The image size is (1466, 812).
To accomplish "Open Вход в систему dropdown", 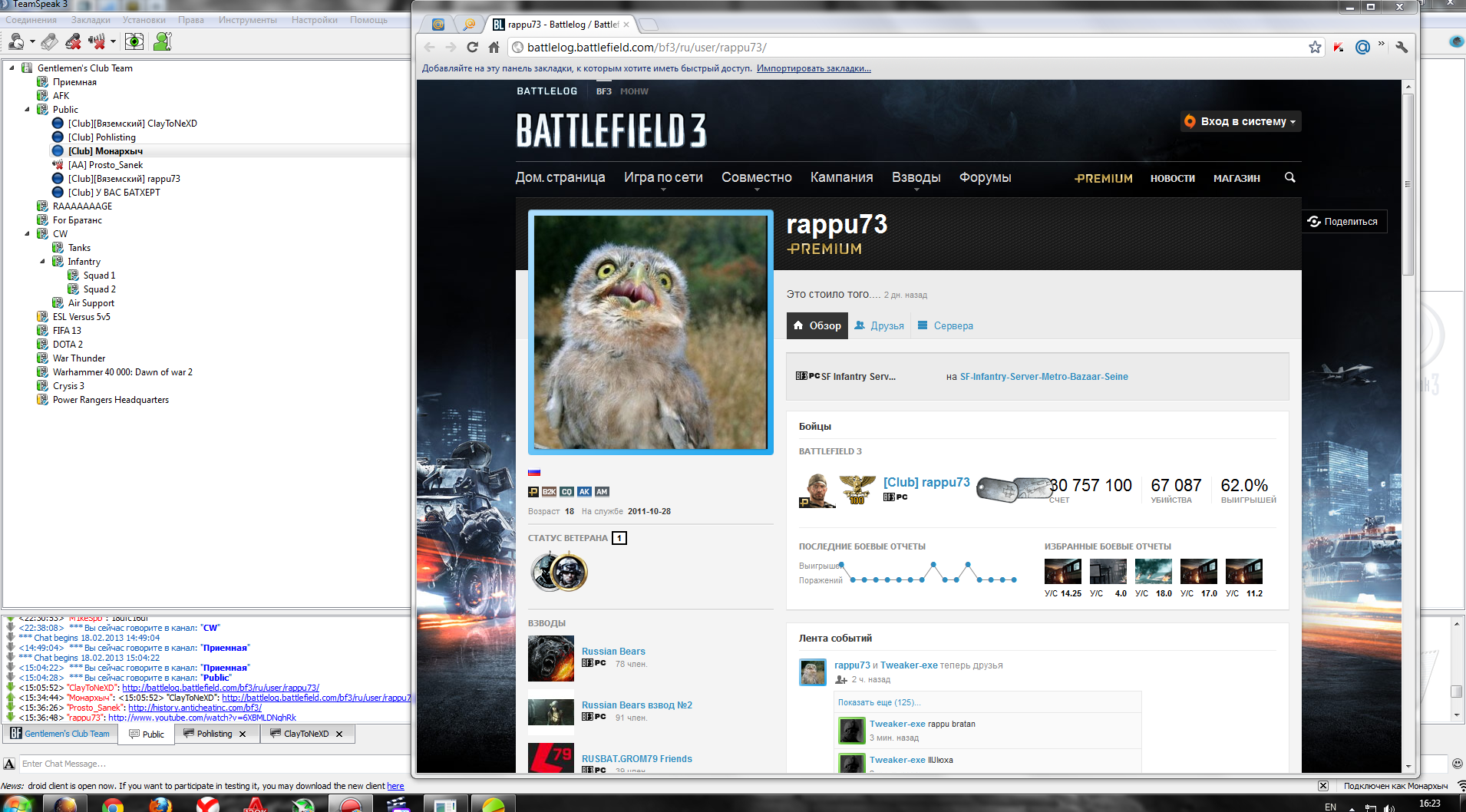I will (1240, 121).
